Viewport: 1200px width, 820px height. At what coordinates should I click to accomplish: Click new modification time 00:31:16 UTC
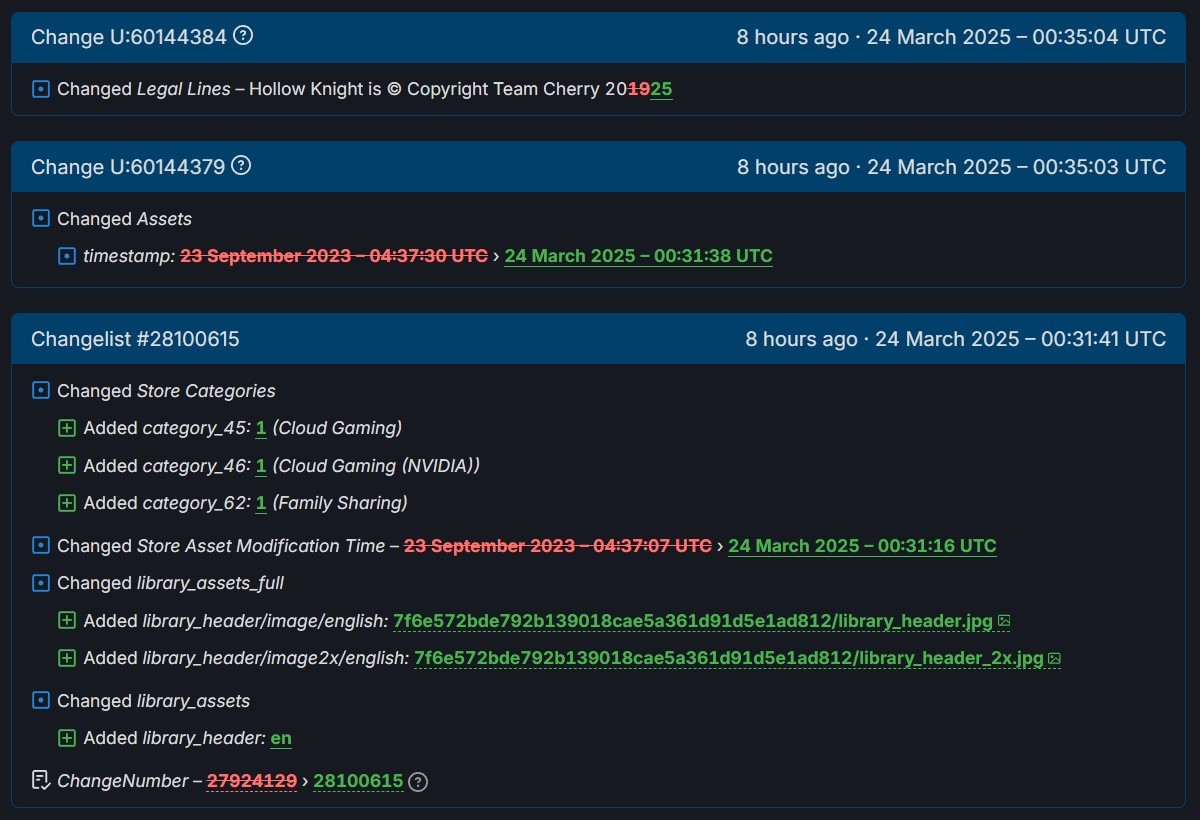[x=862, y=546]
